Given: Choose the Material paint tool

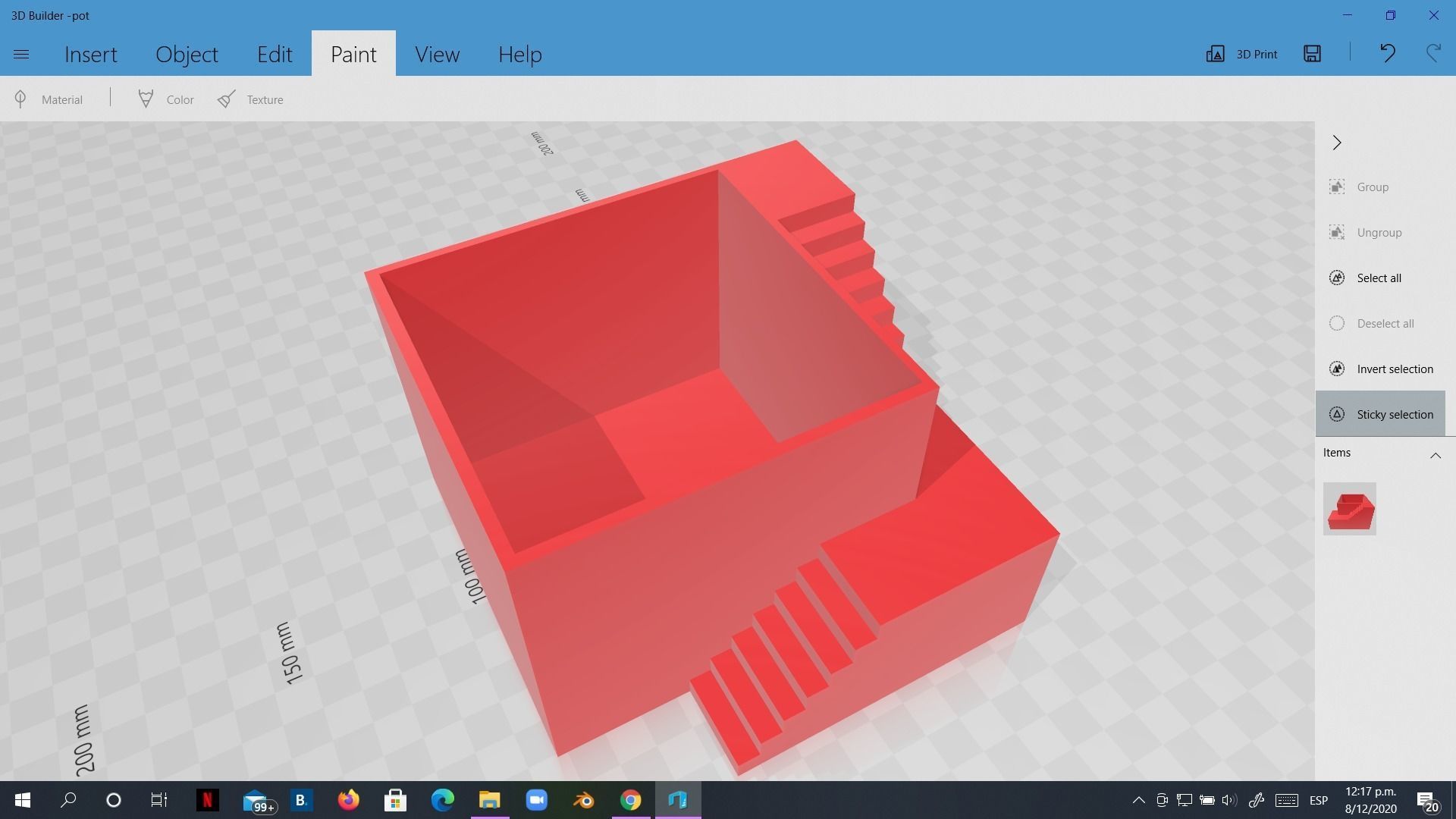Looking at the screenshot, I should click(49, 99).
